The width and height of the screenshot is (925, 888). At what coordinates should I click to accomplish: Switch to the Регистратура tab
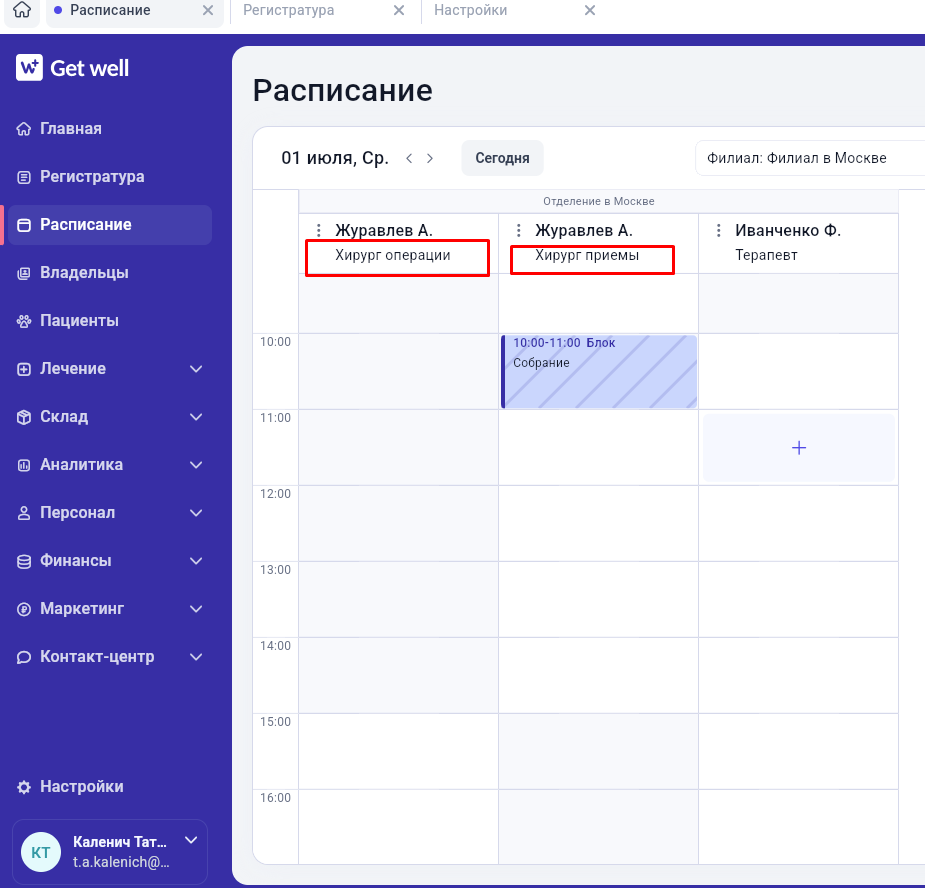pyautogui.click(x=288, y=10)
